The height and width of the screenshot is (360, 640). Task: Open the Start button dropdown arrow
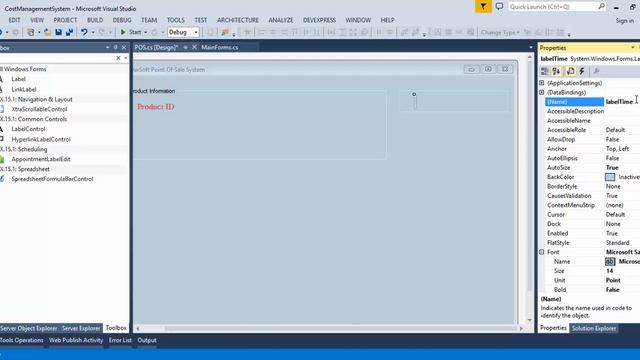click(x=145, y=32)
